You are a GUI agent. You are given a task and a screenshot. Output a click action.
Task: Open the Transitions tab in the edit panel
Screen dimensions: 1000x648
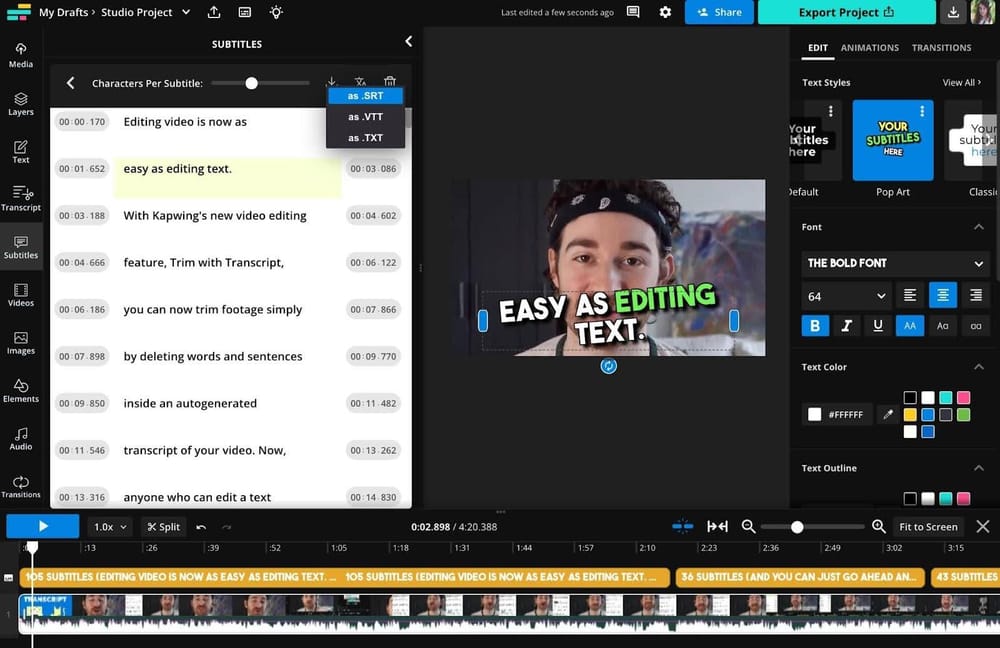tap(942, 47)
